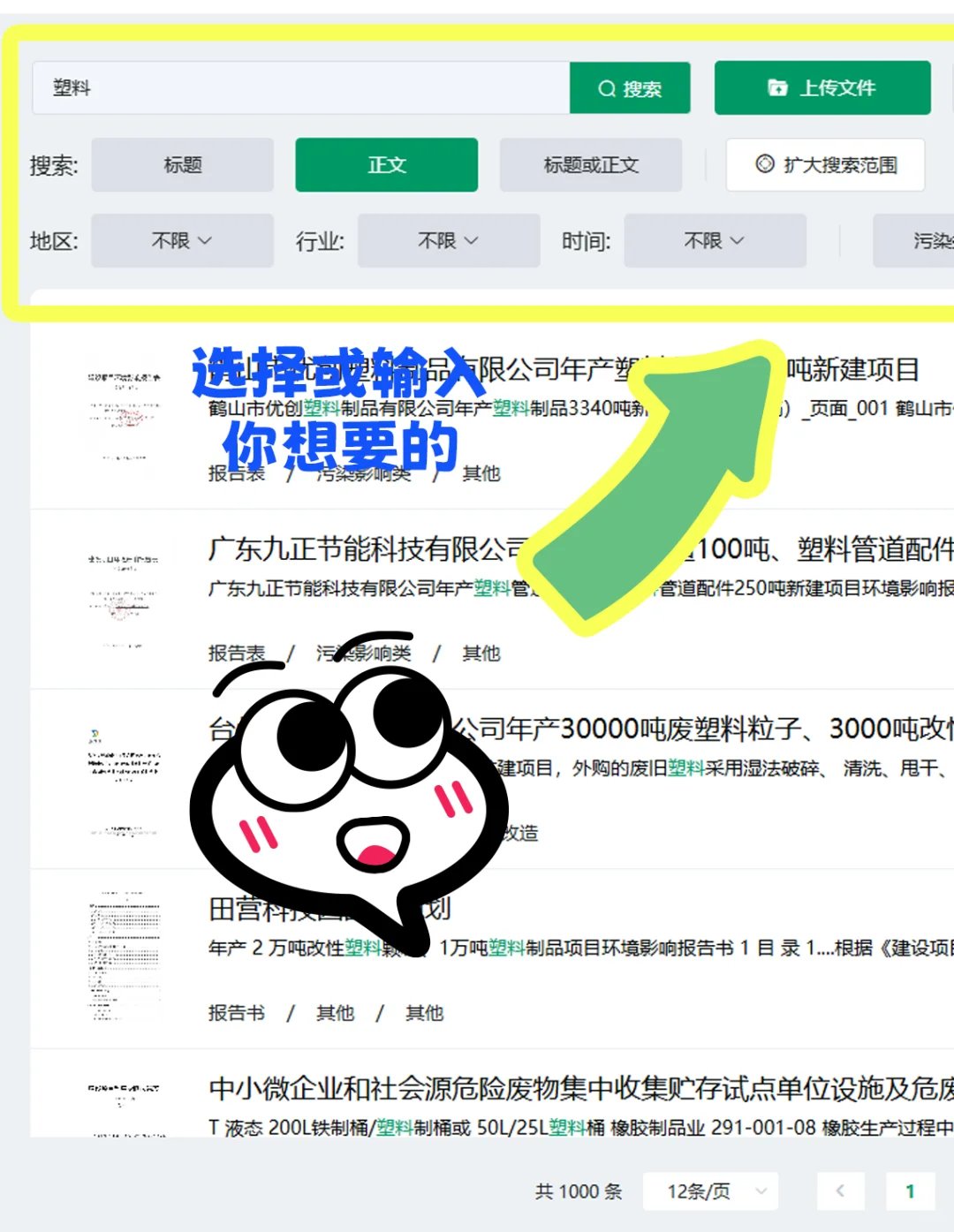Image resolution: width=954 pixels, height=1232 pixels.
Task: Toggle off the active 正文 search mode
Action: pyautogui.click(x=386, y=165)
